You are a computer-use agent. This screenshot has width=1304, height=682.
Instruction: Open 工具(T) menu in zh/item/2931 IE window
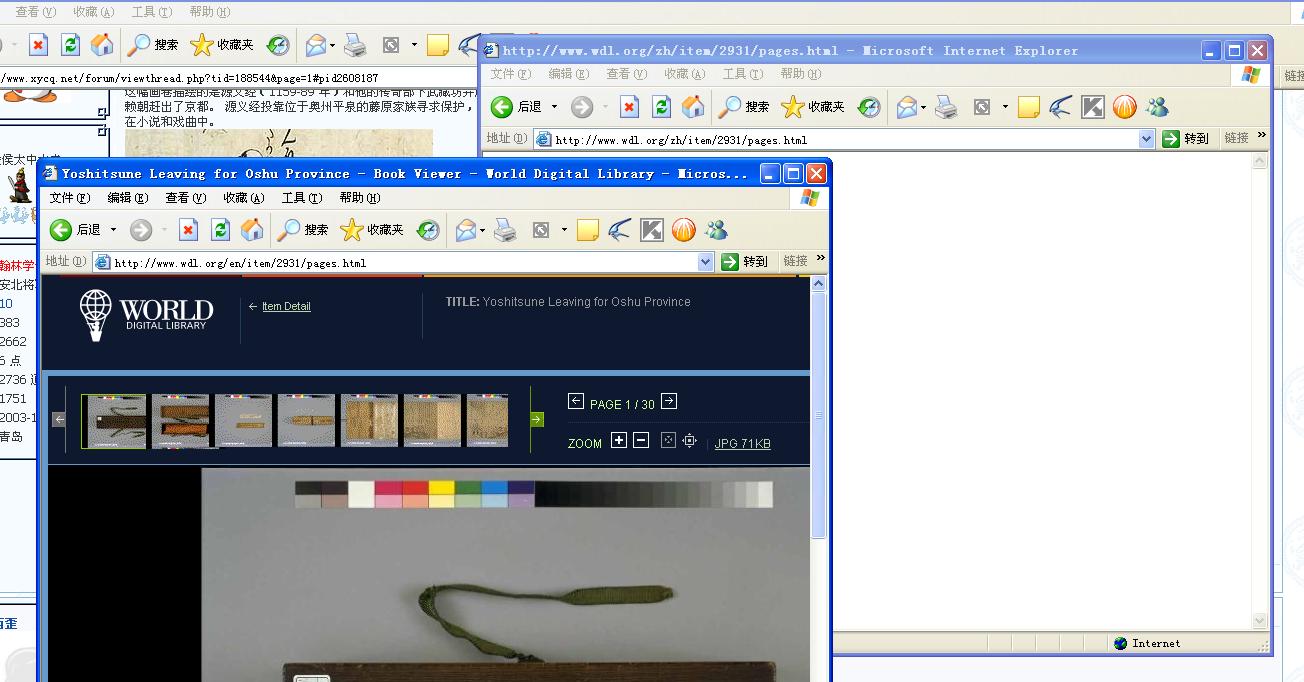(x=742, y=74)
